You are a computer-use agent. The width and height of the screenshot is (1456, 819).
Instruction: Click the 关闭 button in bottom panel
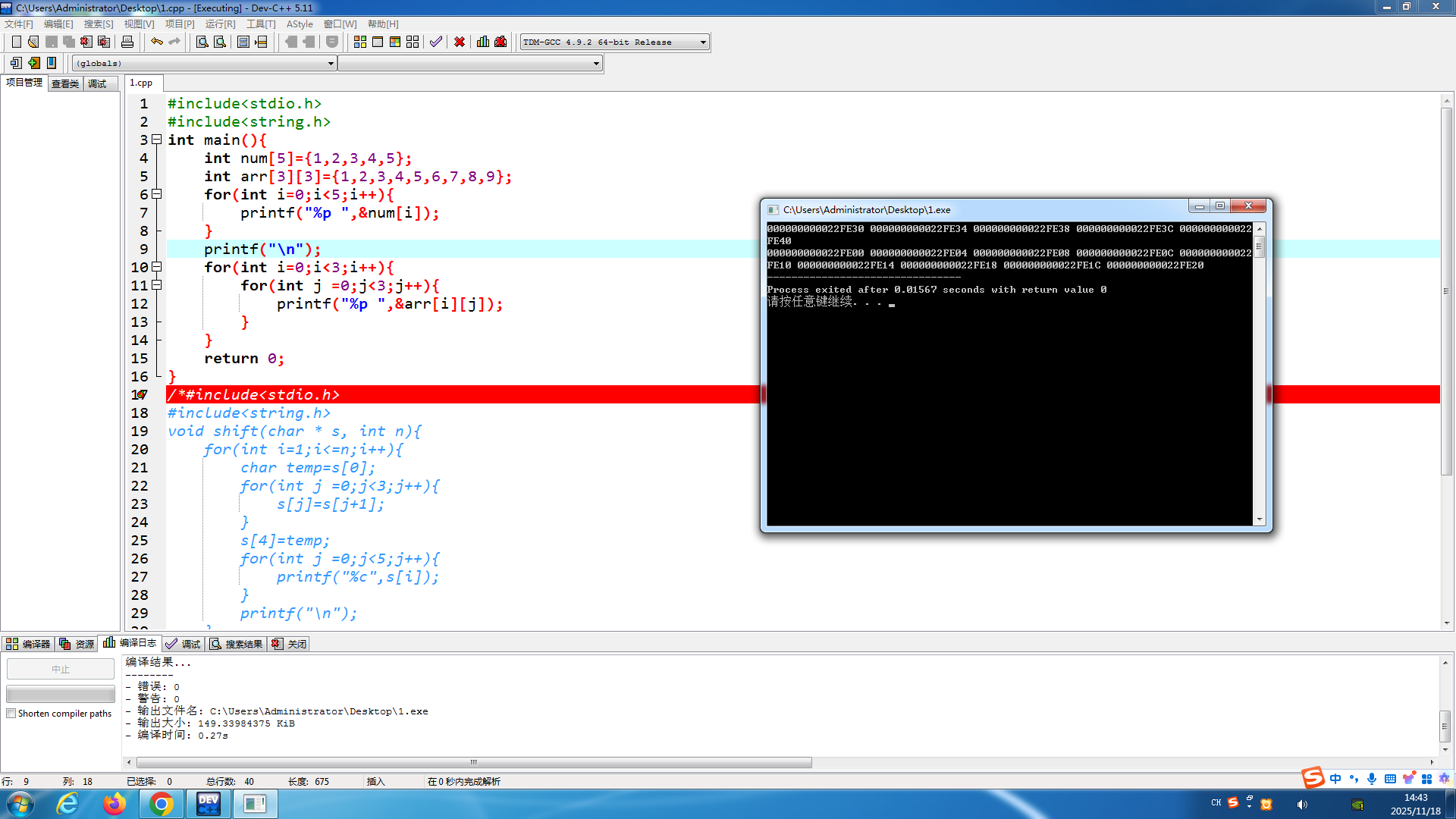click(290, 644)
